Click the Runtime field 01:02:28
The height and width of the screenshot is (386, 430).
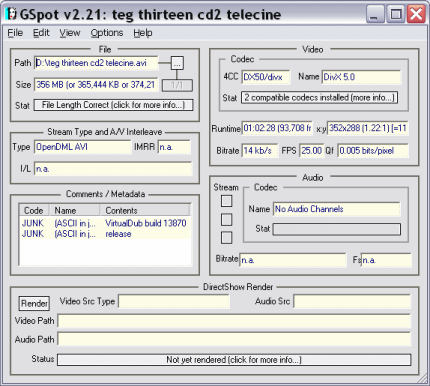[277, 128]
